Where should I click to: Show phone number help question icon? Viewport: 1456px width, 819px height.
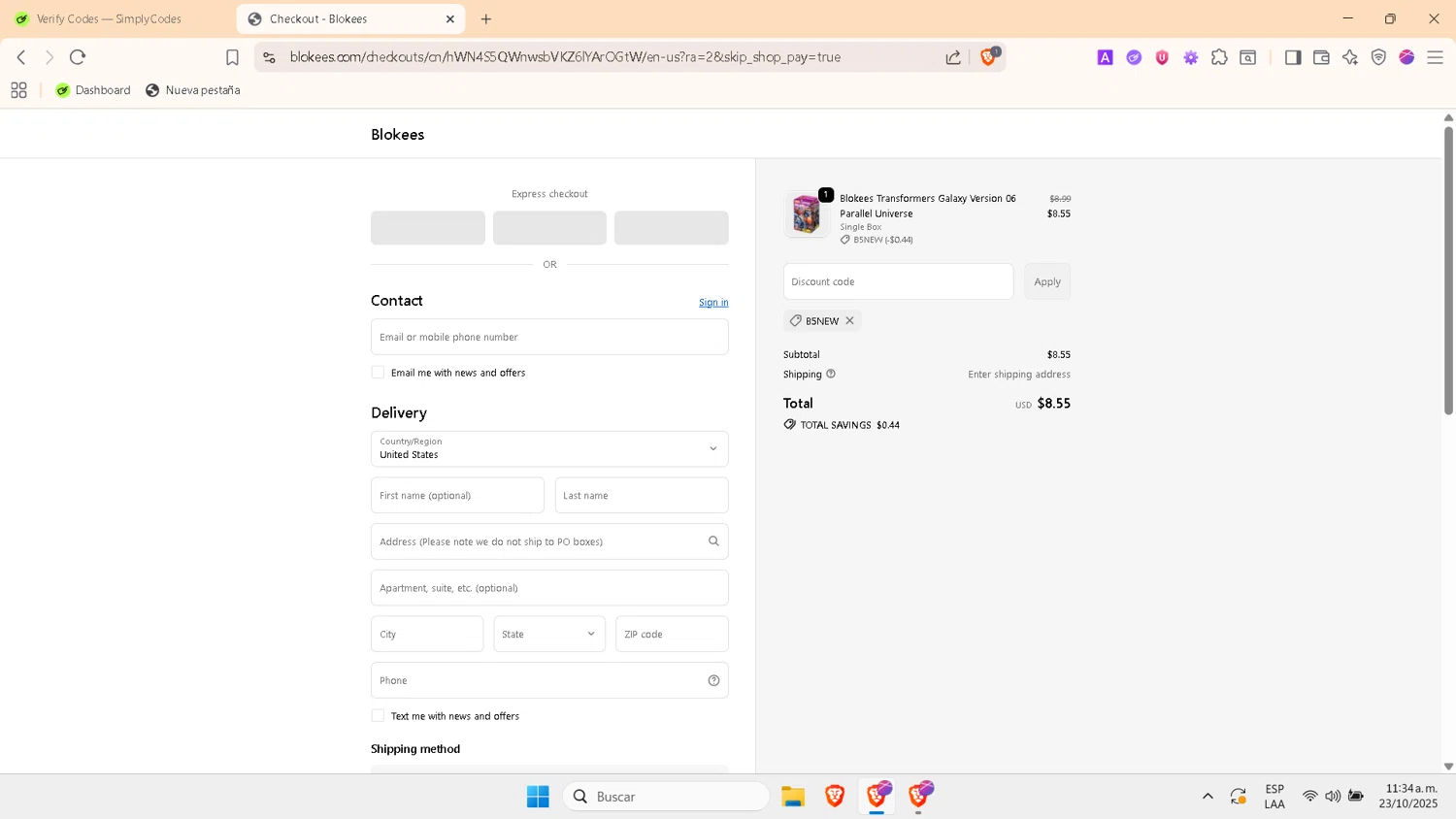(x=713, y=680)
